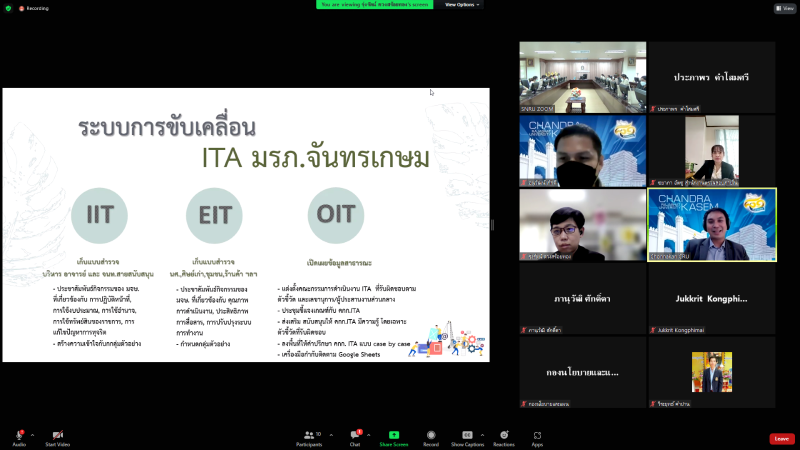Viewport: 800px width, 450px height.
Task: Open Reactions from the toolbar
Action: 503,435
